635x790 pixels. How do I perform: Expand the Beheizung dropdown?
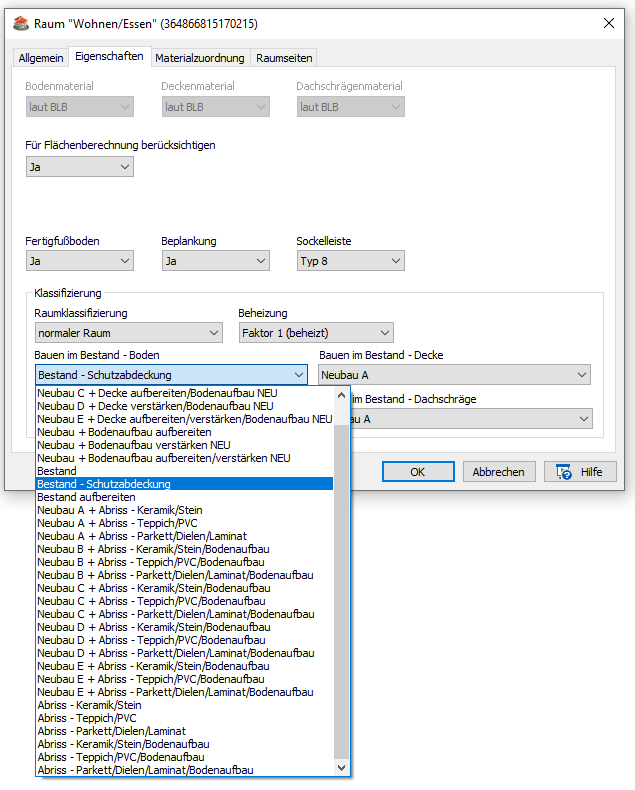click(316, 333)
